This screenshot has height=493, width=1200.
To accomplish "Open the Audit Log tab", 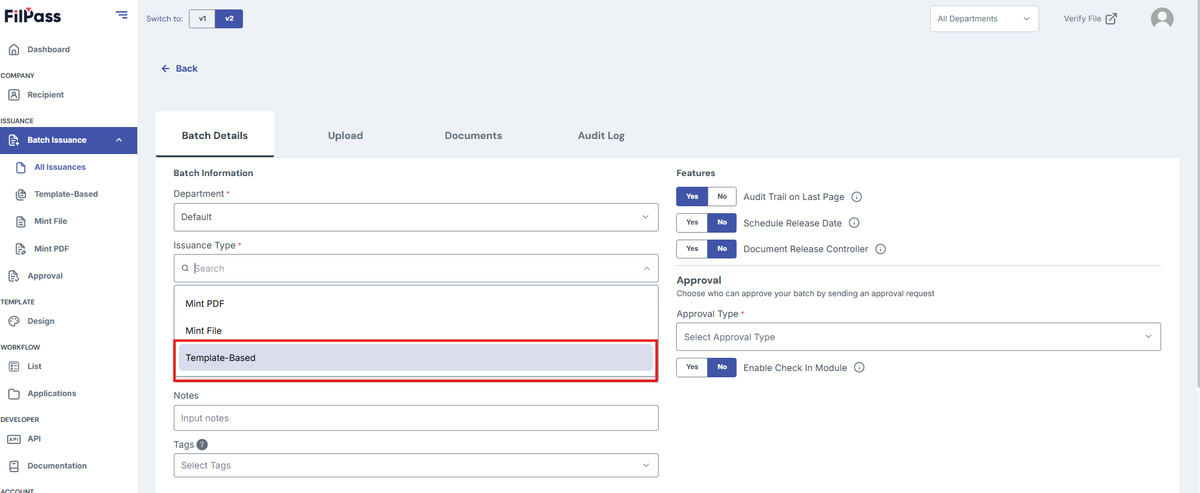I will click(x=601, y=135).
